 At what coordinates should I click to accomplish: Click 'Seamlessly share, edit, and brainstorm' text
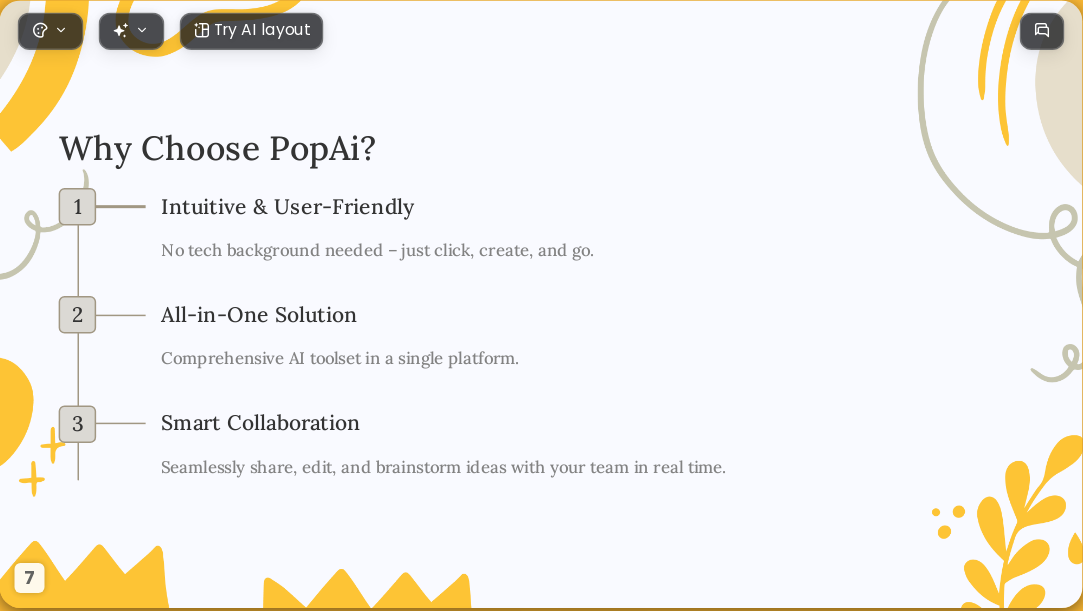[x=443, y=467]
